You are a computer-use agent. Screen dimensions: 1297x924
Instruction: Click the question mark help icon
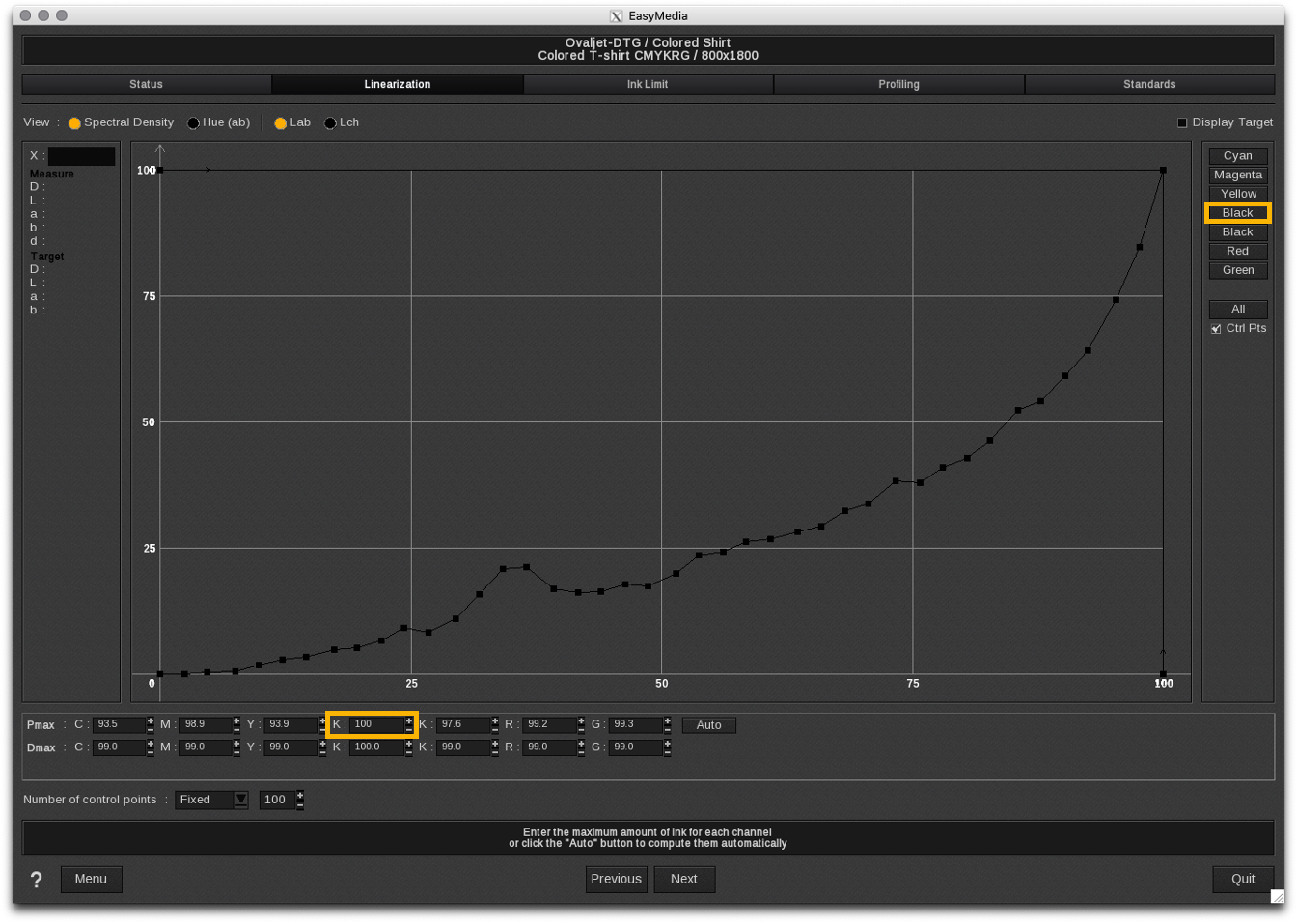pyautogui.click(x=37, y=880)
